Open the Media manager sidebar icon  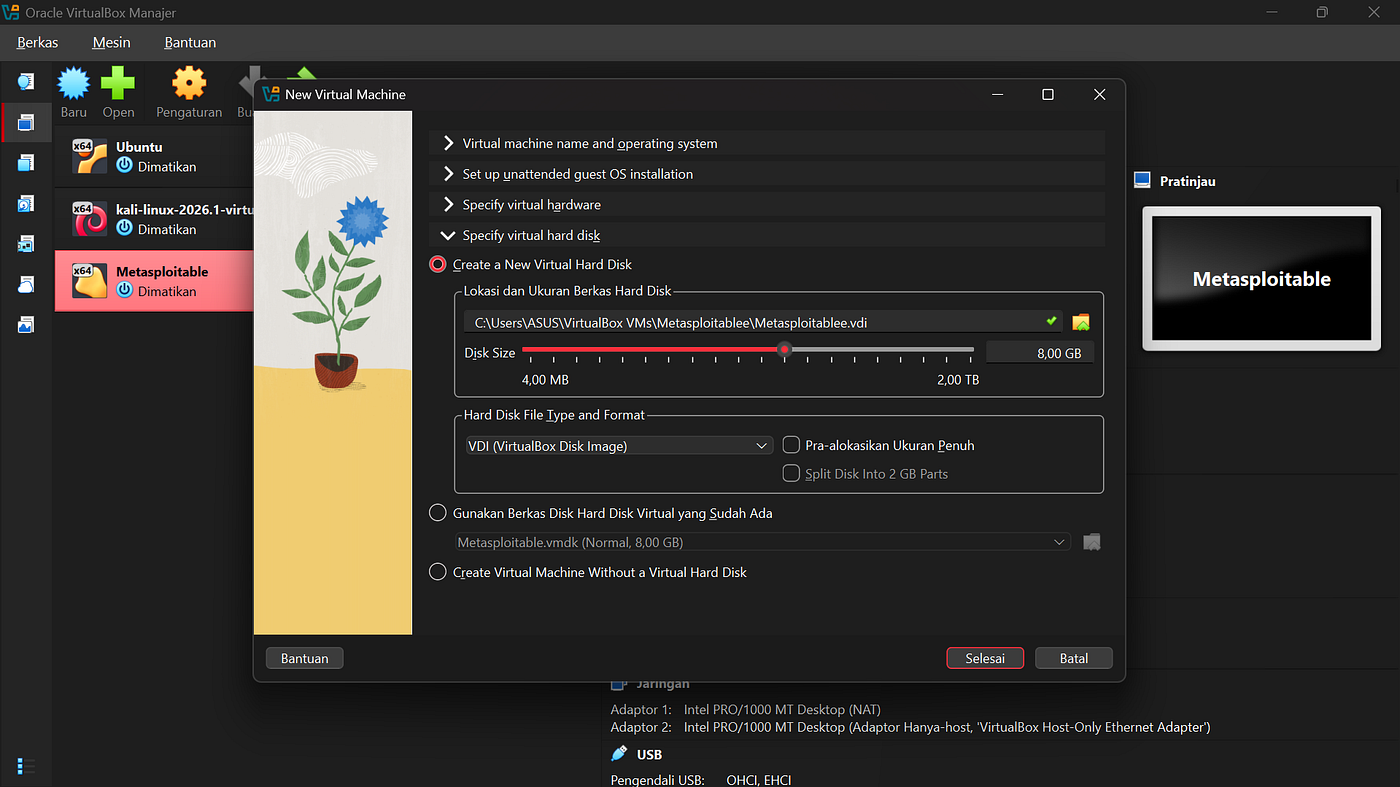pyautogui.click(x=26, y=204)
